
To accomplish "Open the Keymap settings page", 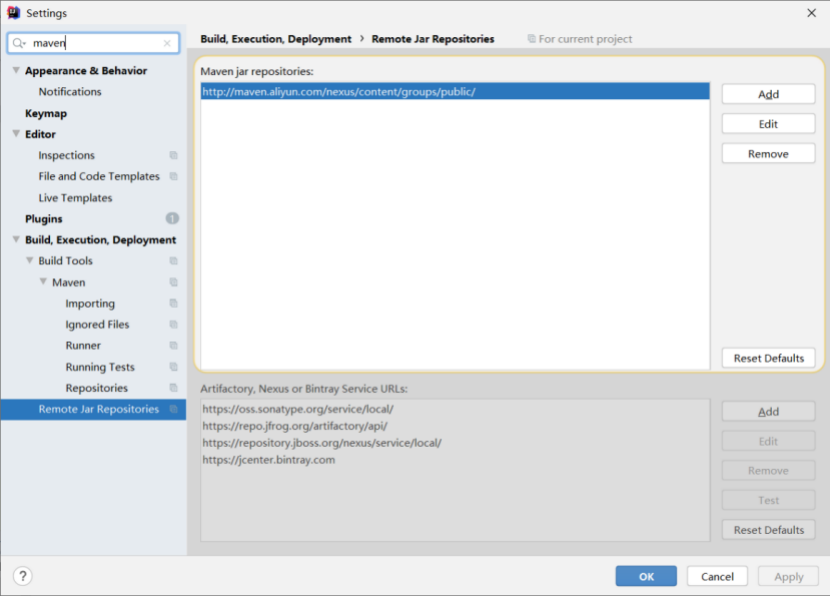I will click(x=46, y=113).
